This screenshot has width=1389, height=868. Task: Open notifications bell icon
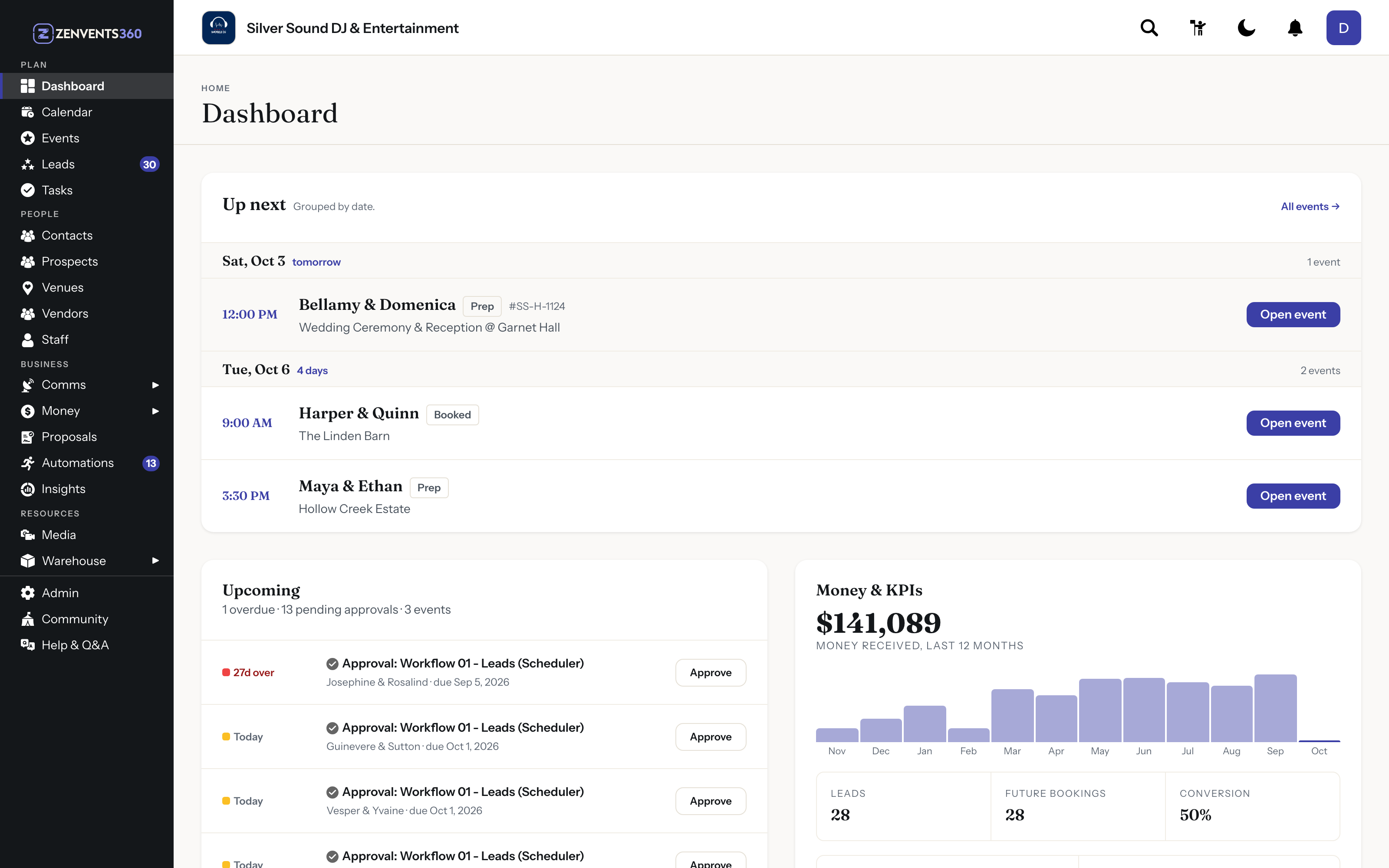(x=1295, y=27)
